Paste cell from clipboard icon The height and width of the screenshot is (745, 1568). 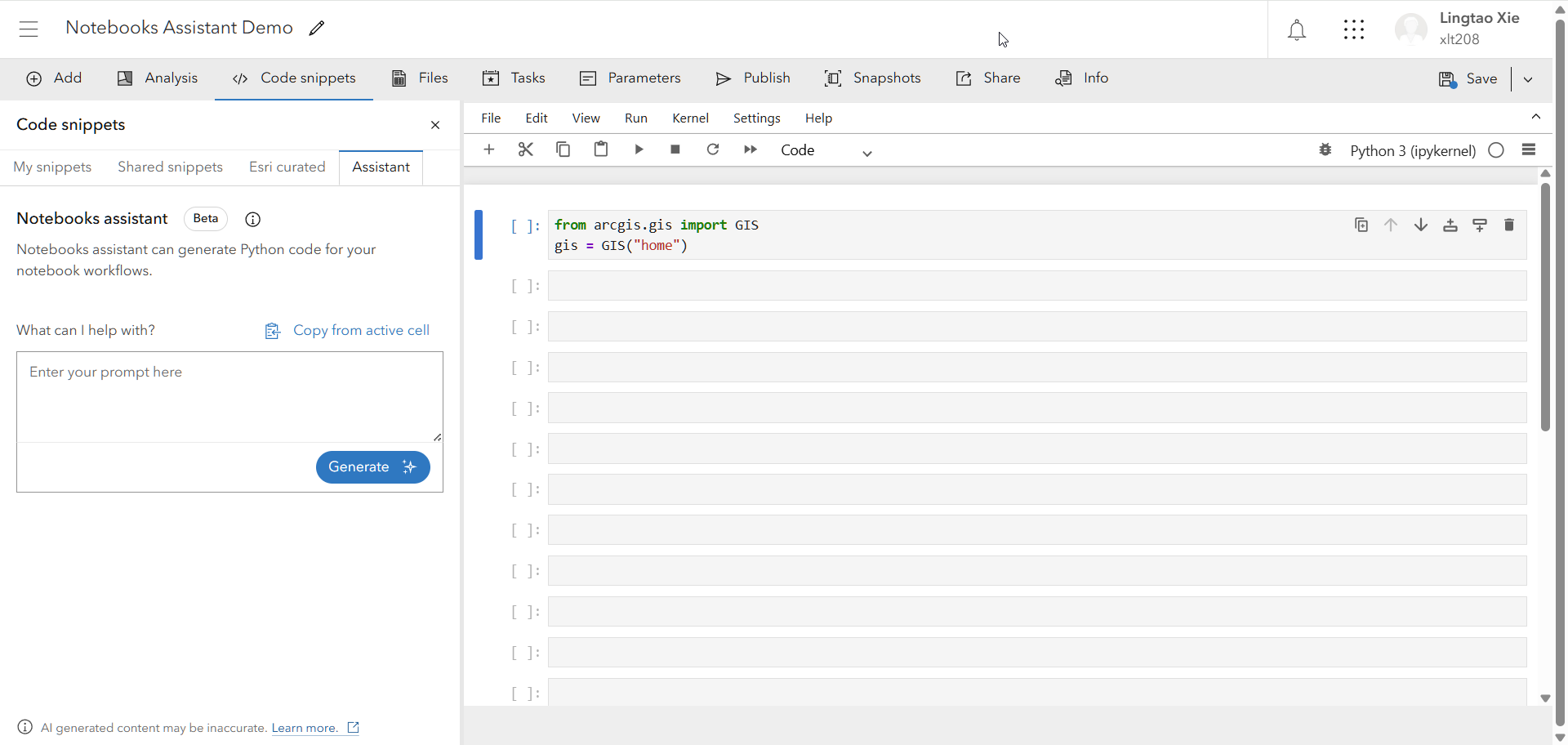pyautogui.click(x=601, y=149)
